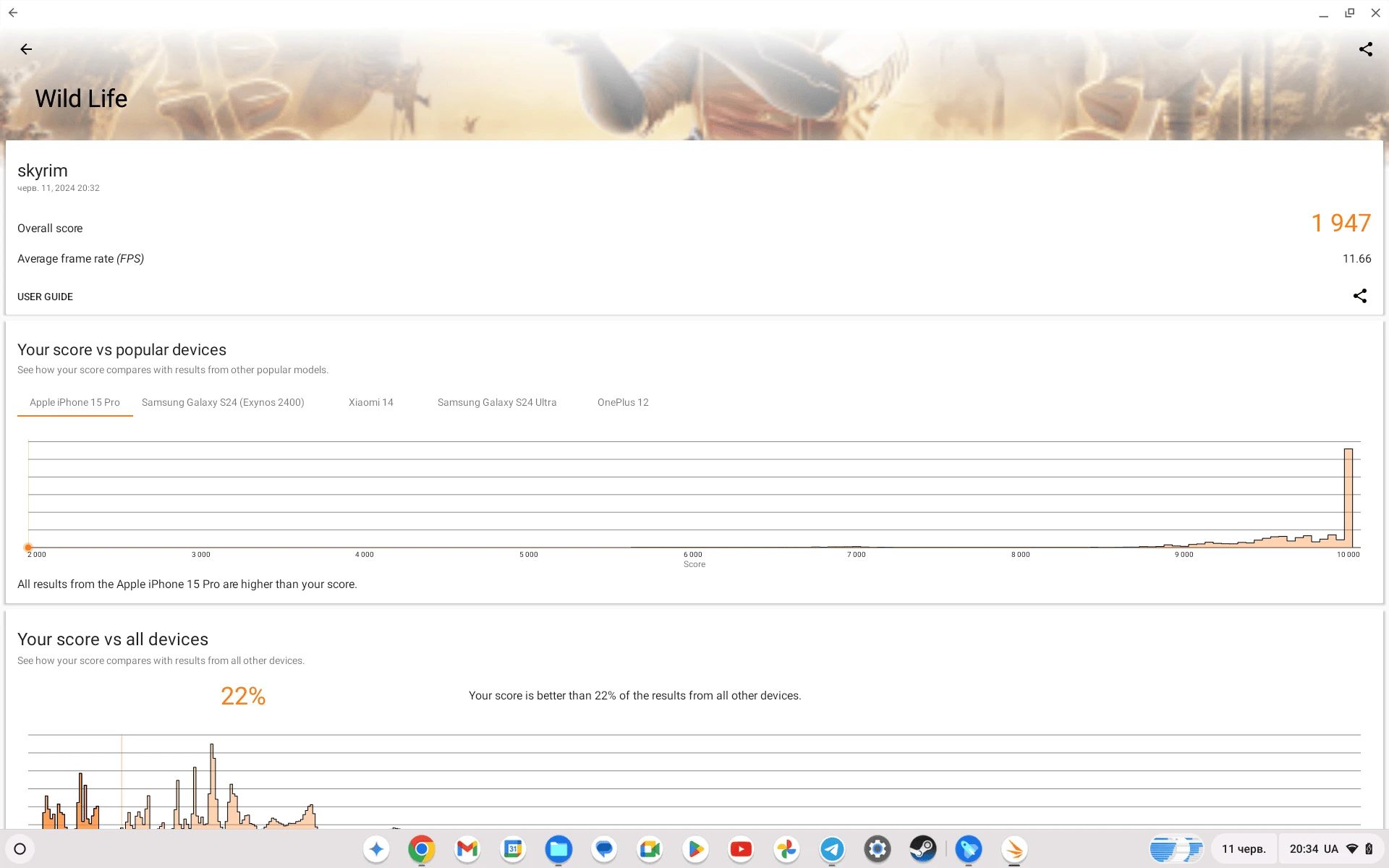Click the Your score vs all devices heading

pyautogui.click(x=113, y=639)
